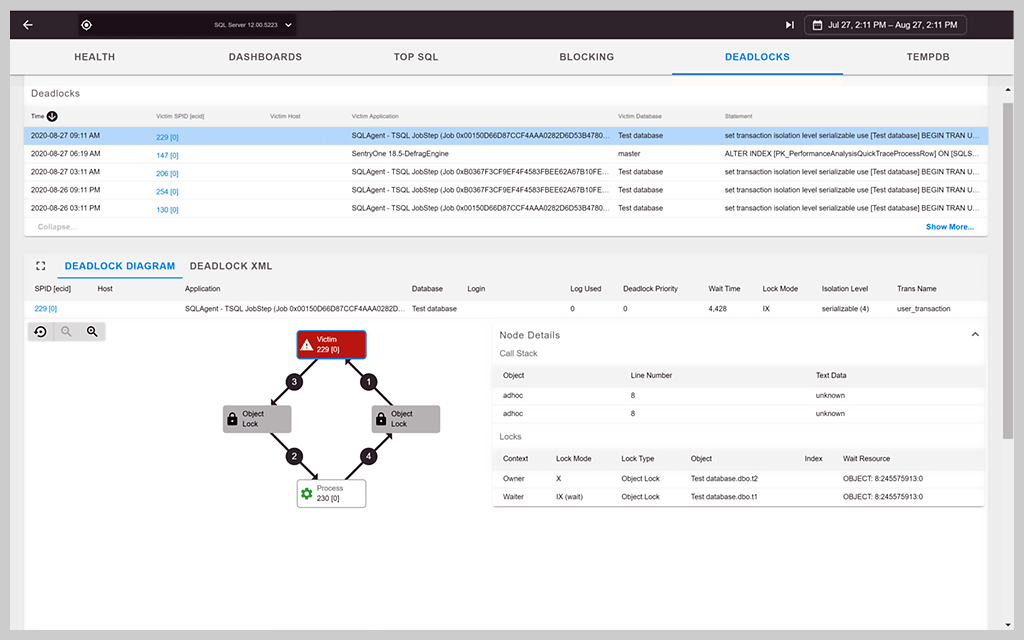Go back using the top-left arrow
Screen dimensions: 1024x640
[x=27, y=24]
